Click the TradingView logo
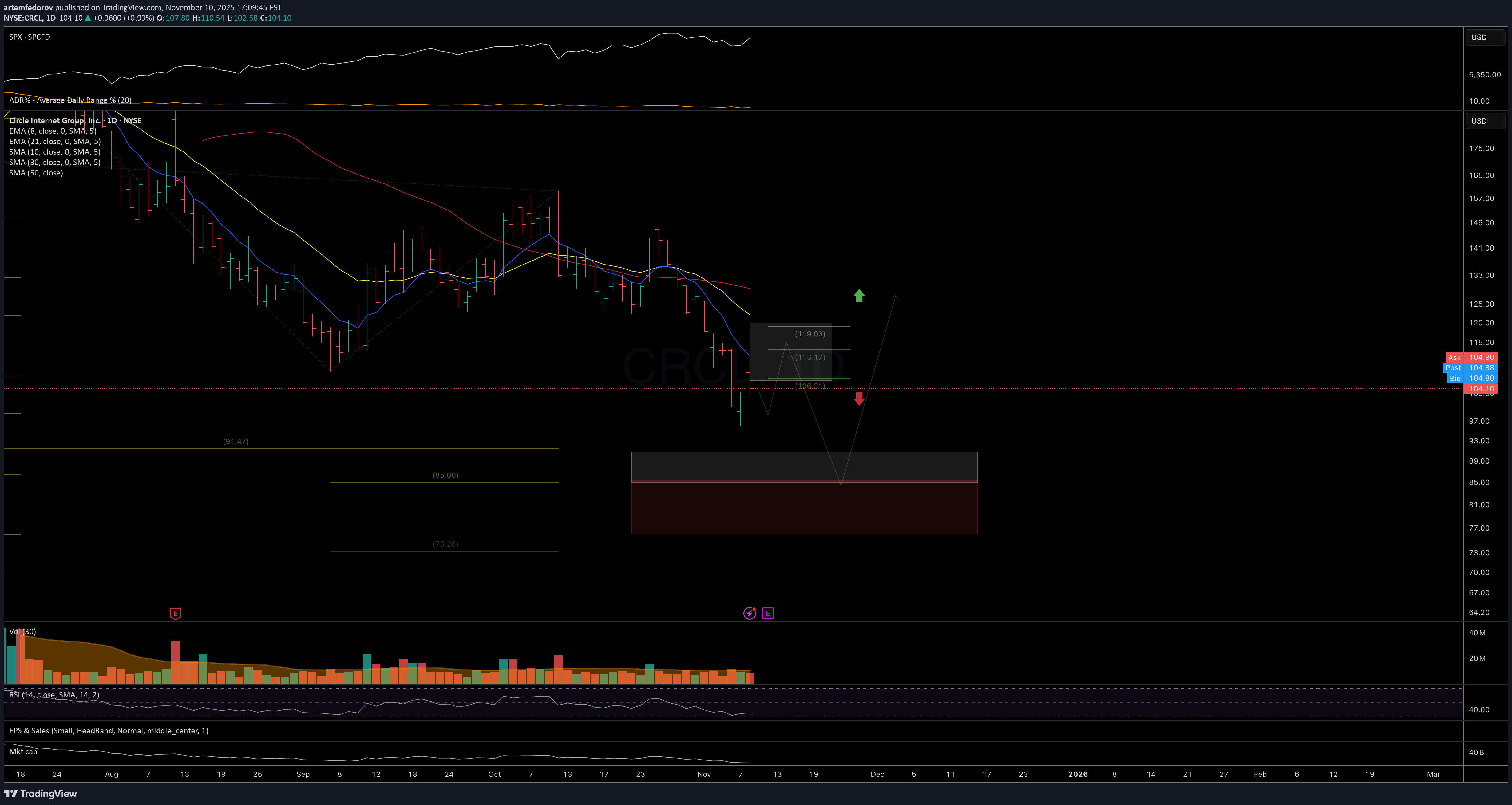This screenshot has width=1512, height=805. (40, 793)
